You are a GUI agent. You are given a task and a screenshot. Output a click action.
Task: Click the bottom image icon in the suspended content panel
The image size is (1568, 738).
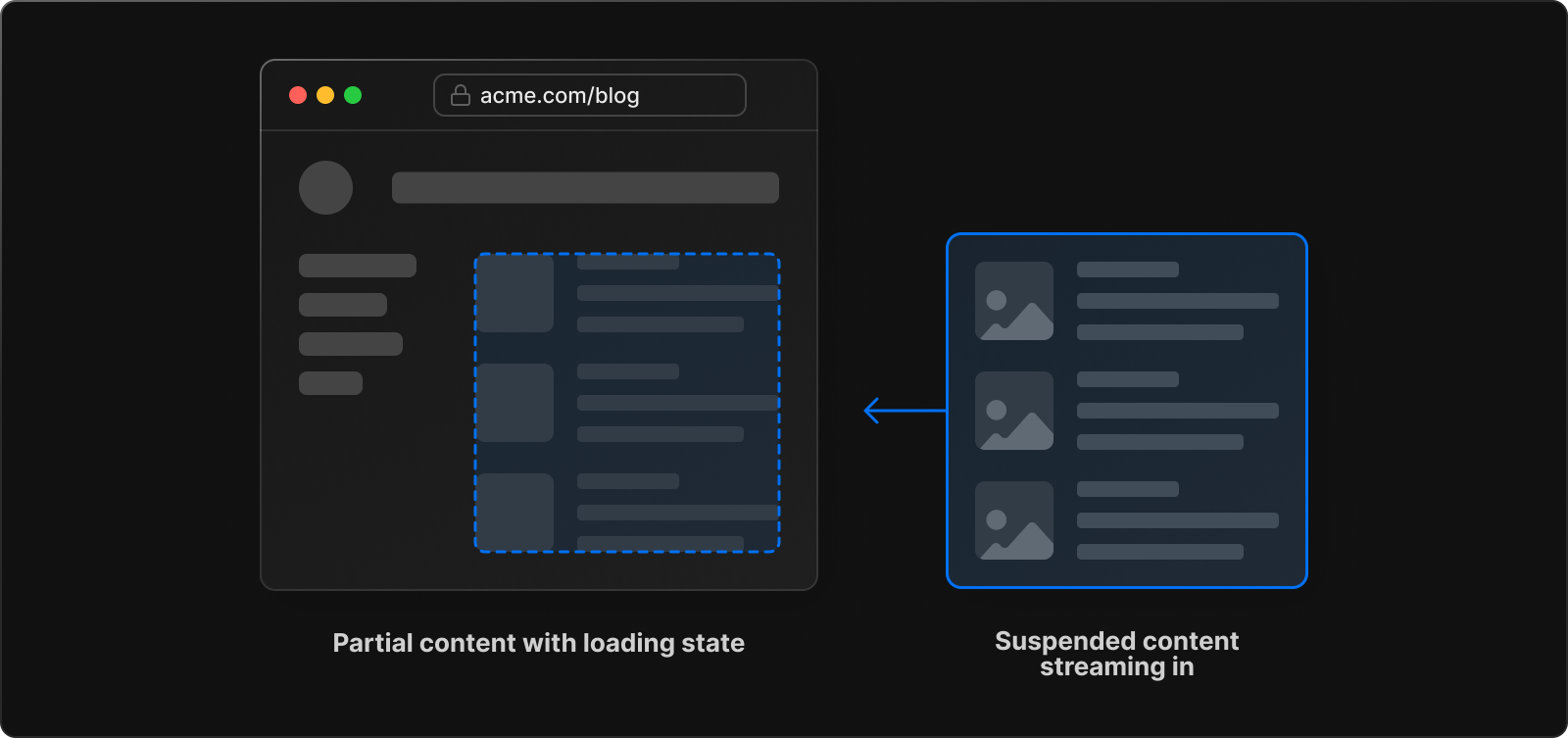pyautogui.click(x=1014, y=520)
